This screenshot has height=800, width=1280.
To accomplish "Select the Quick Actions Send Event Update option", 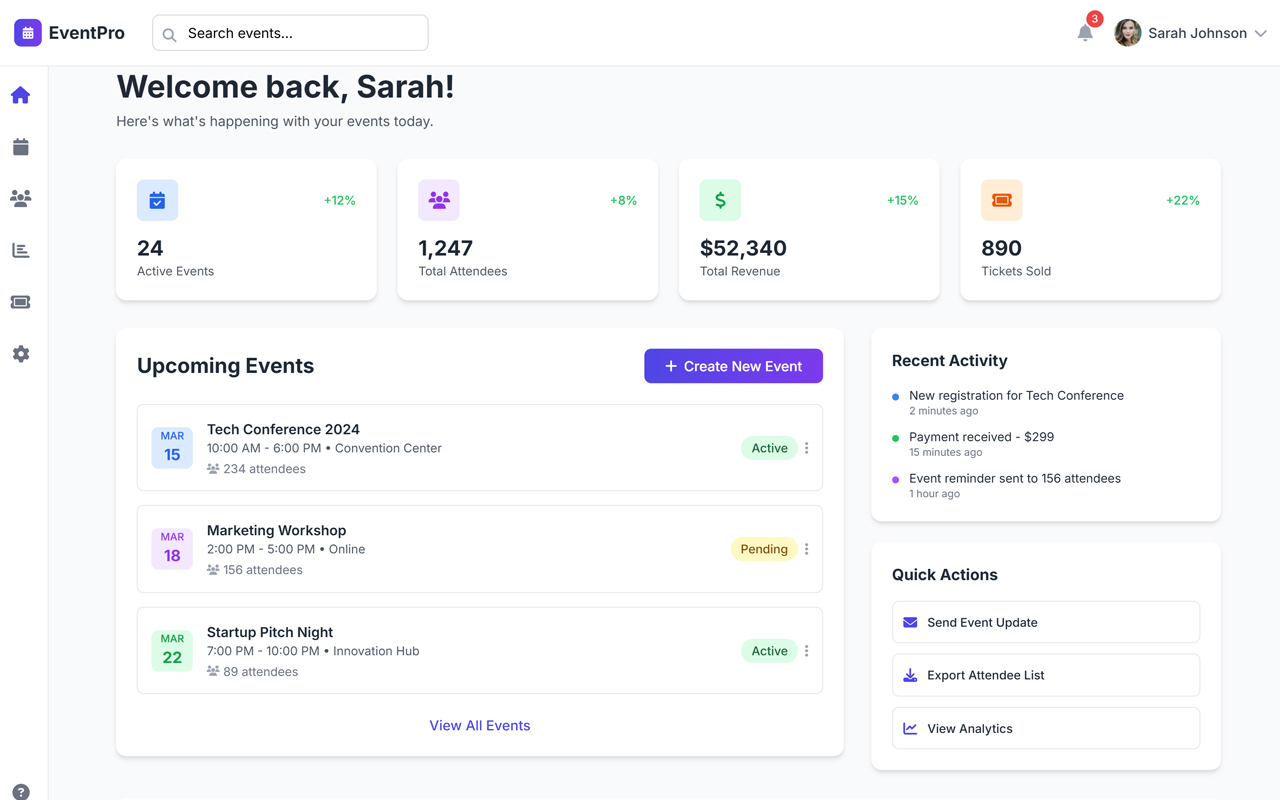I will tap(1045, 621).
